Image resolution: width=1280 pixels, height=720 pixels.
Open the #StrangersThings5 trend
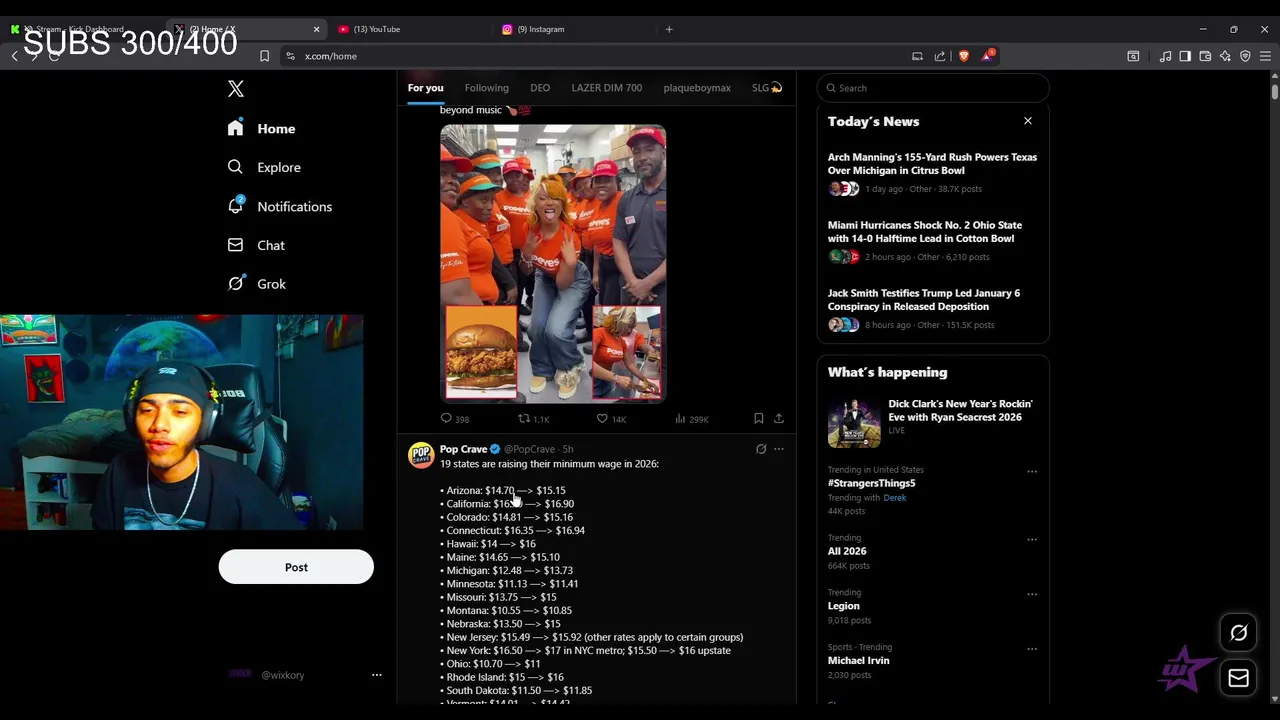click(871, 483)
